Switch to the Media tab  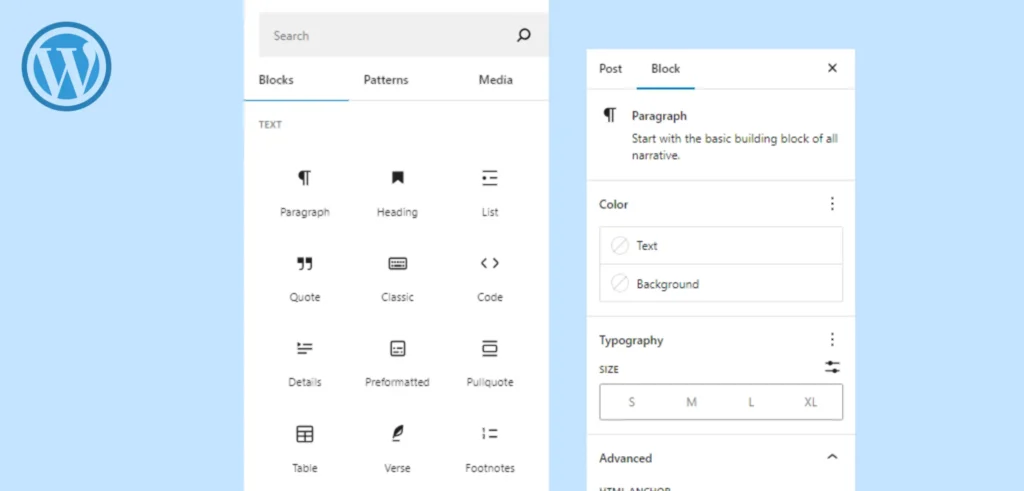[x=496, y=80]
